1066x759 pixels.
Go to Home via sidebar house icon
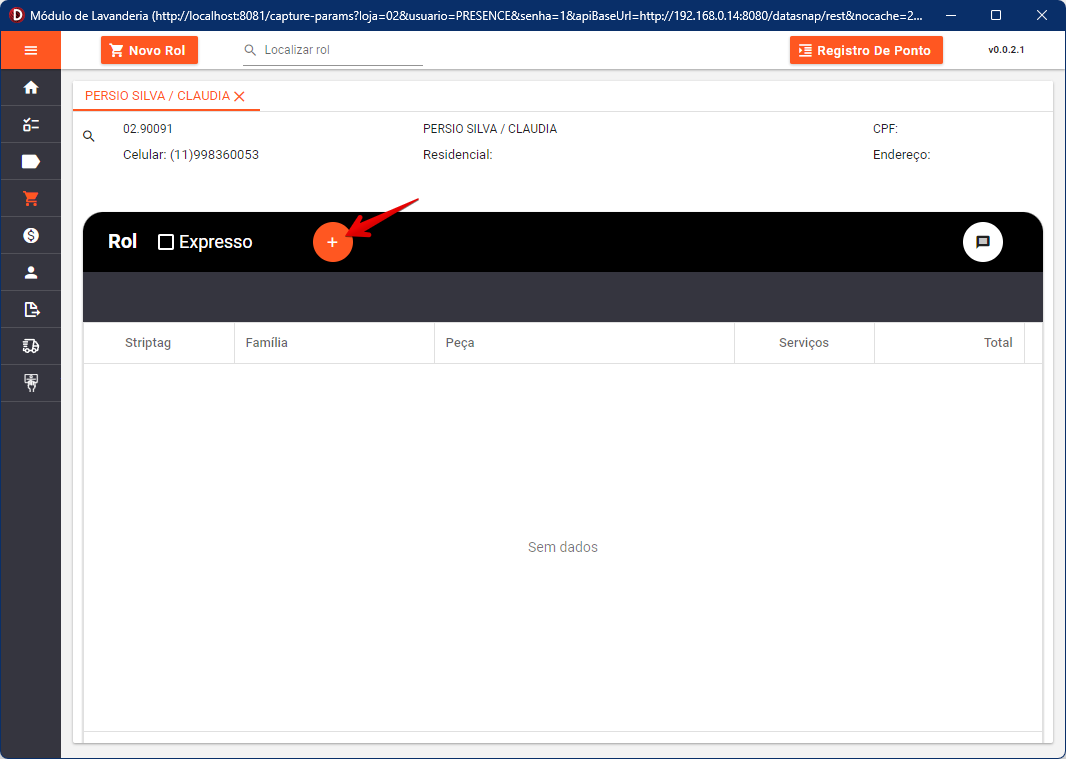click(31, 88)
